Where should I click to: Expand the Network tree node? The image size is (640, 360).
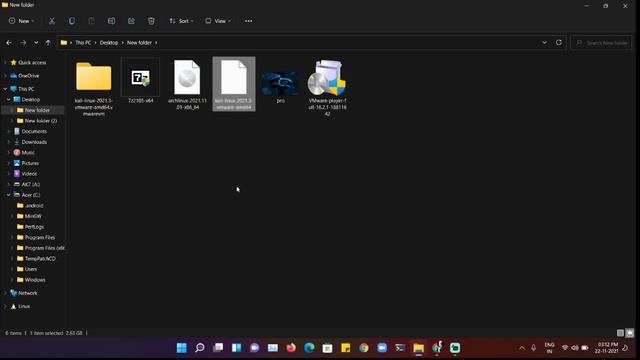[5, 293]
